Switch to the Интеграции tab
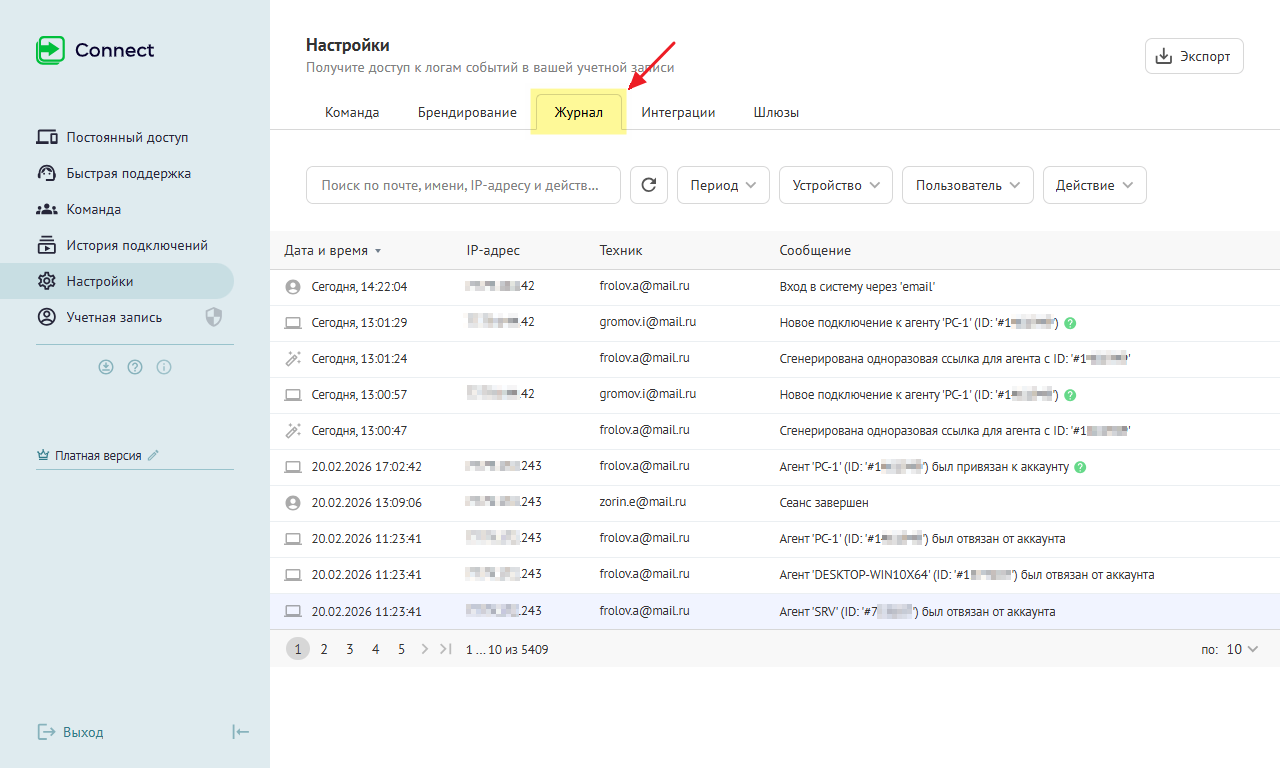 pyautogui.click(x=678, y=112)
